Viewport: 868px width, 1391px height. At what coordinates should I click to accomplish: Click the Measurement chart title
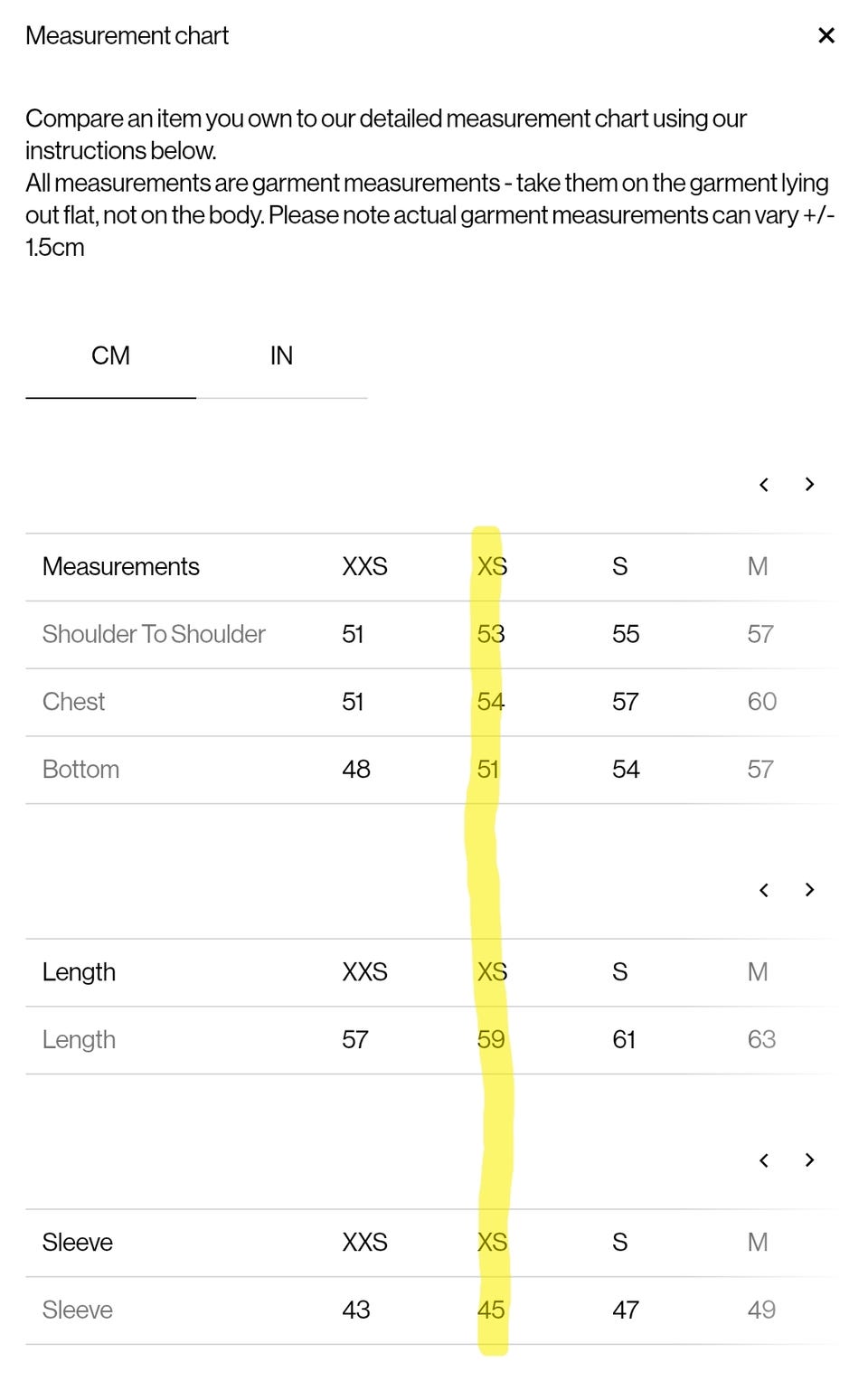[127, 35]
